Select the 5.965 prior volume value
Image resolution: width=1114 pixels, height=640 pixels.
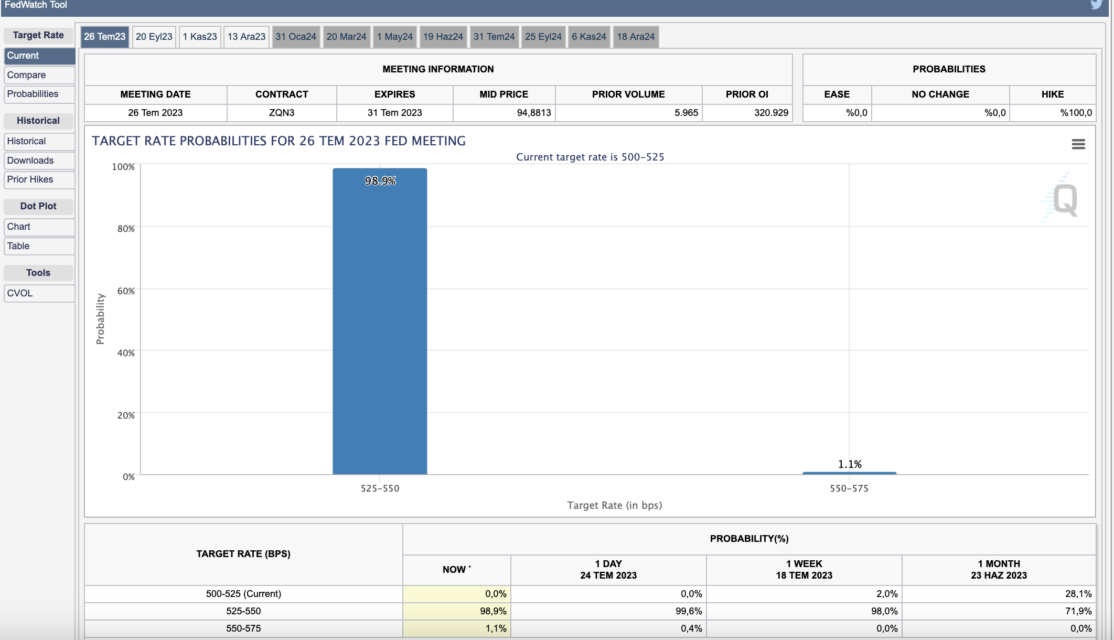pyautogui.click(x=686, y=113)
